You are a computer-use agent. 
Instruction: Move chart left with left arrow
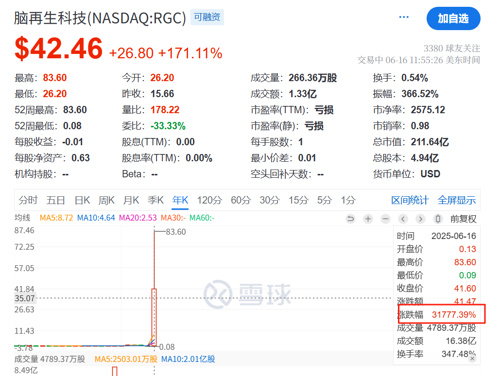click(x=403, y=219)
